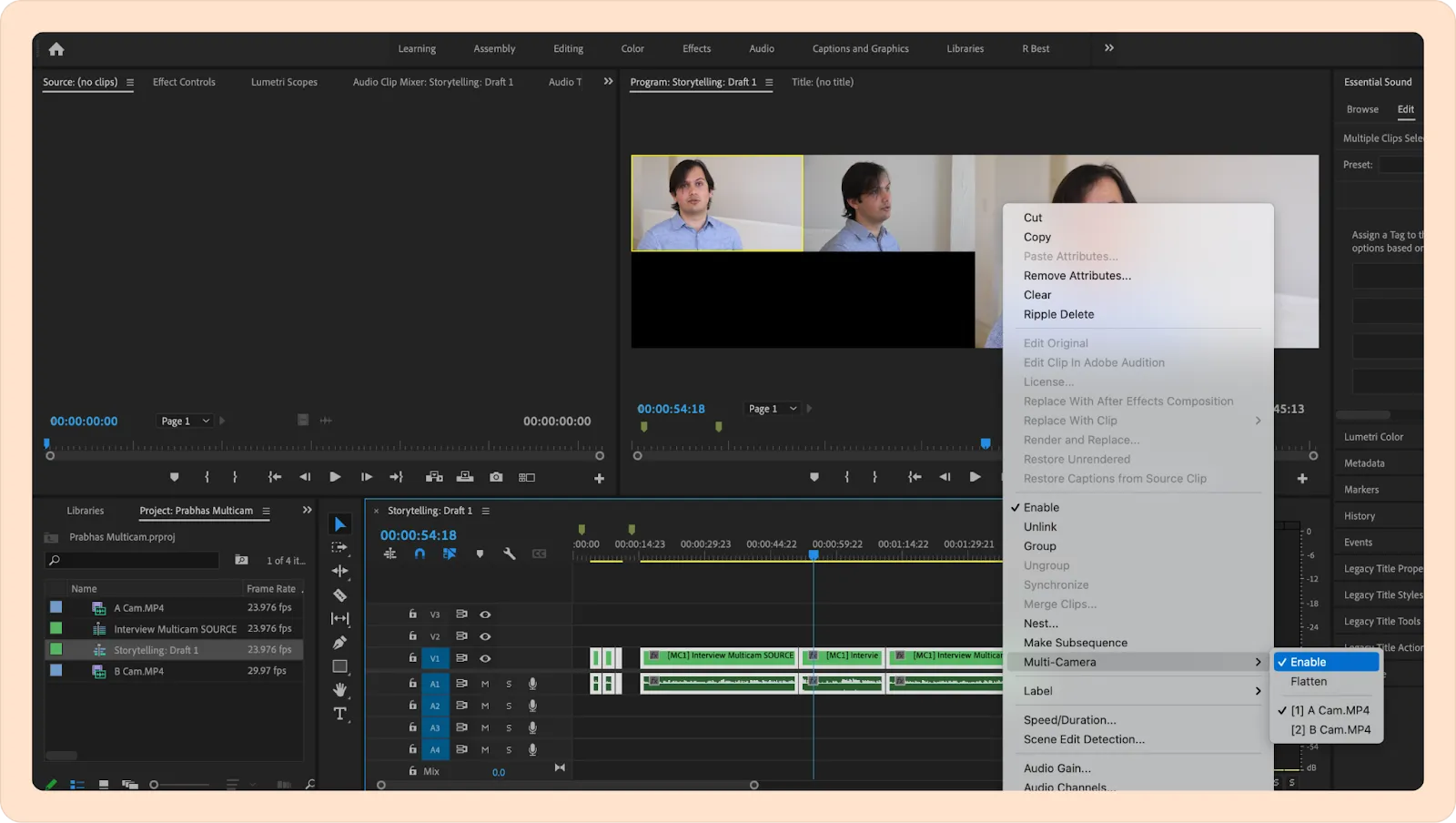Toggle visibility eye for track V3
This screenshot has height=823, width=1456.
[x=485, y=615]
